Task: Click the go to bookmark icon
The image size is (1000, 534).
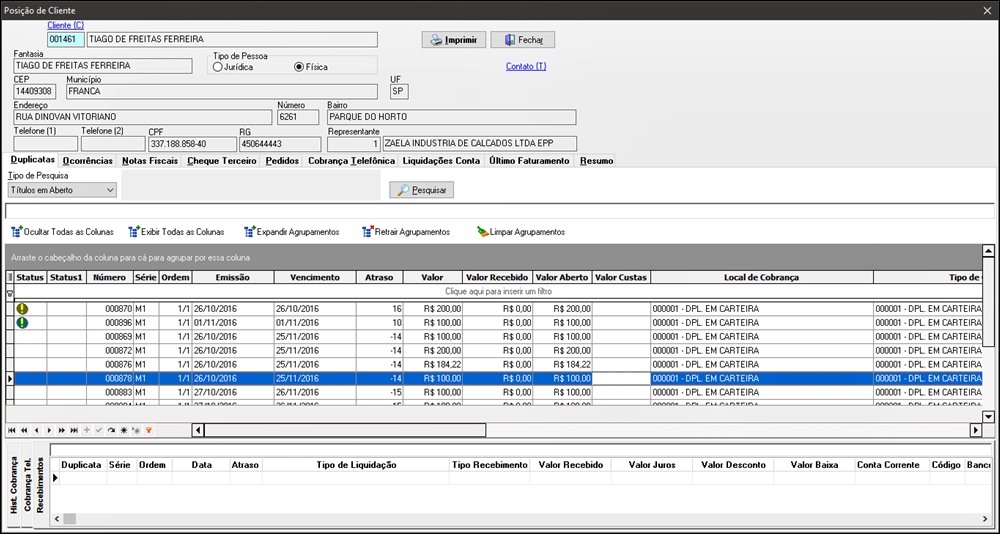Action: (x=136, y=430)
